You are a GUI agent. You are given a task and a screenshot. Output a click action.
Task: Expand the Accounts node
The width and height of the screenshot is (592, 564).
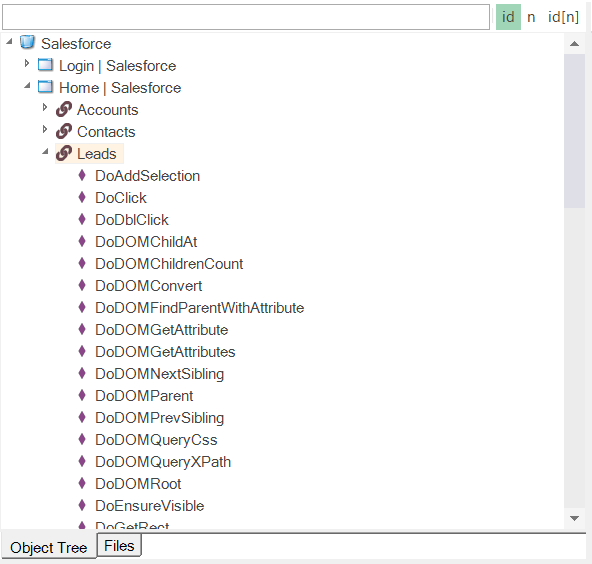[45, 108]
